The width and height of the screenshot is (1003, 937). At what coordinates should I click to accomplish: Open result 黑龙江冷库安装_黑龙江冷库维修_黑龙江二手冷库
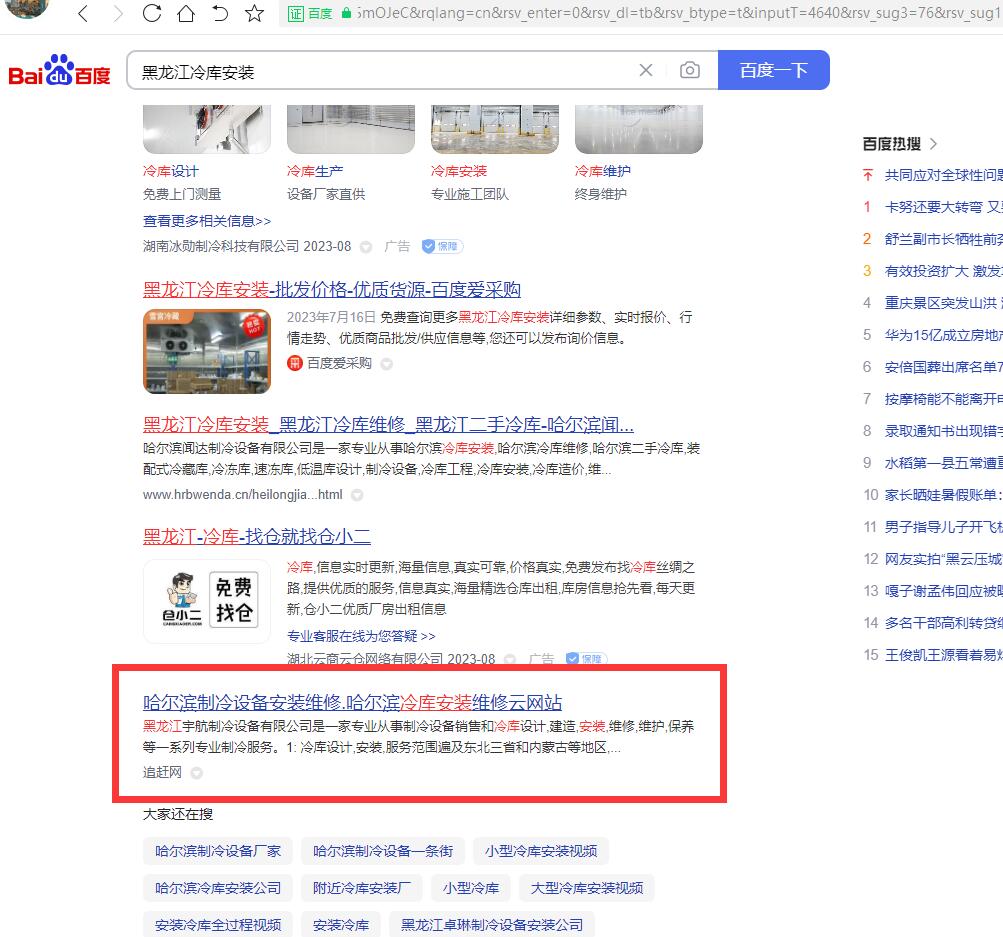pyautogui.click(x=388, y=425)
